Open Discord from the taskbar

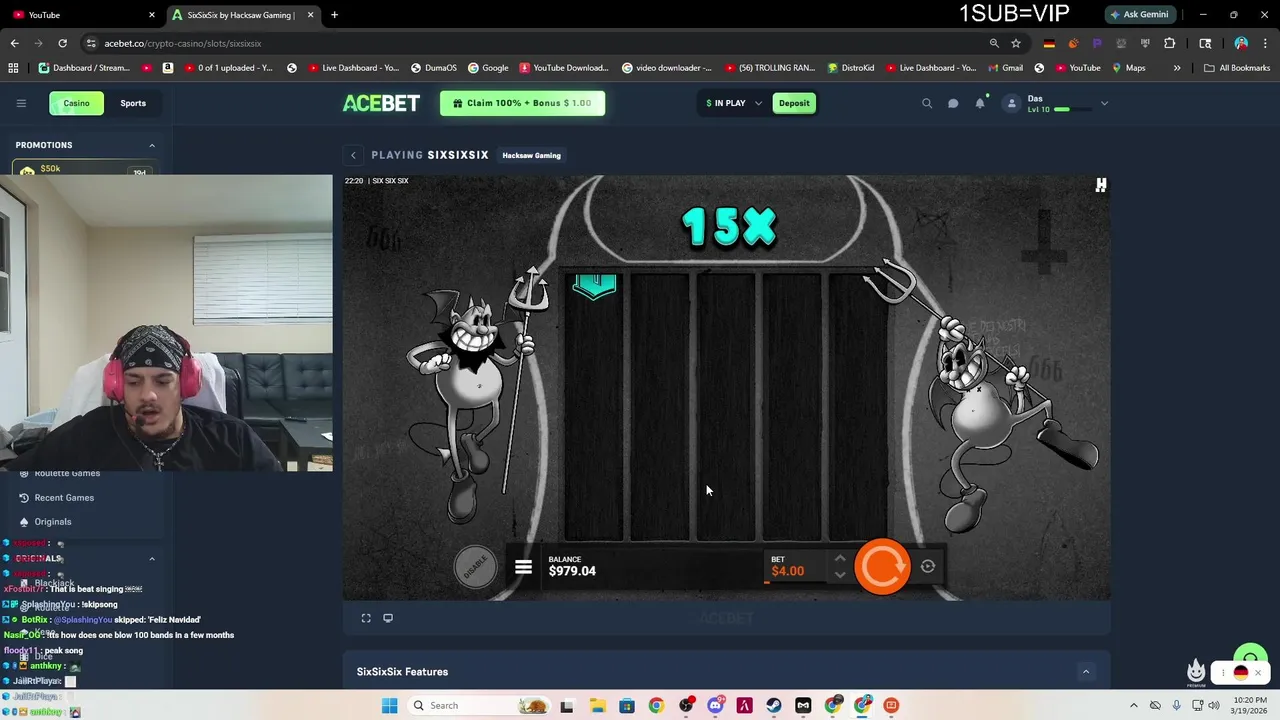pyautogui.click(x=715, y=705)
